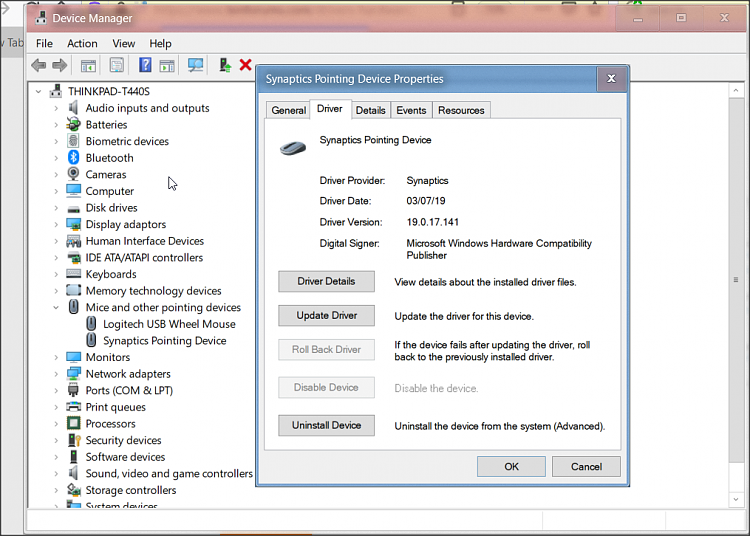Viewport: 750px width, 536px height.
Task: Click Scan for hardware changes icon
Action: 195,65
